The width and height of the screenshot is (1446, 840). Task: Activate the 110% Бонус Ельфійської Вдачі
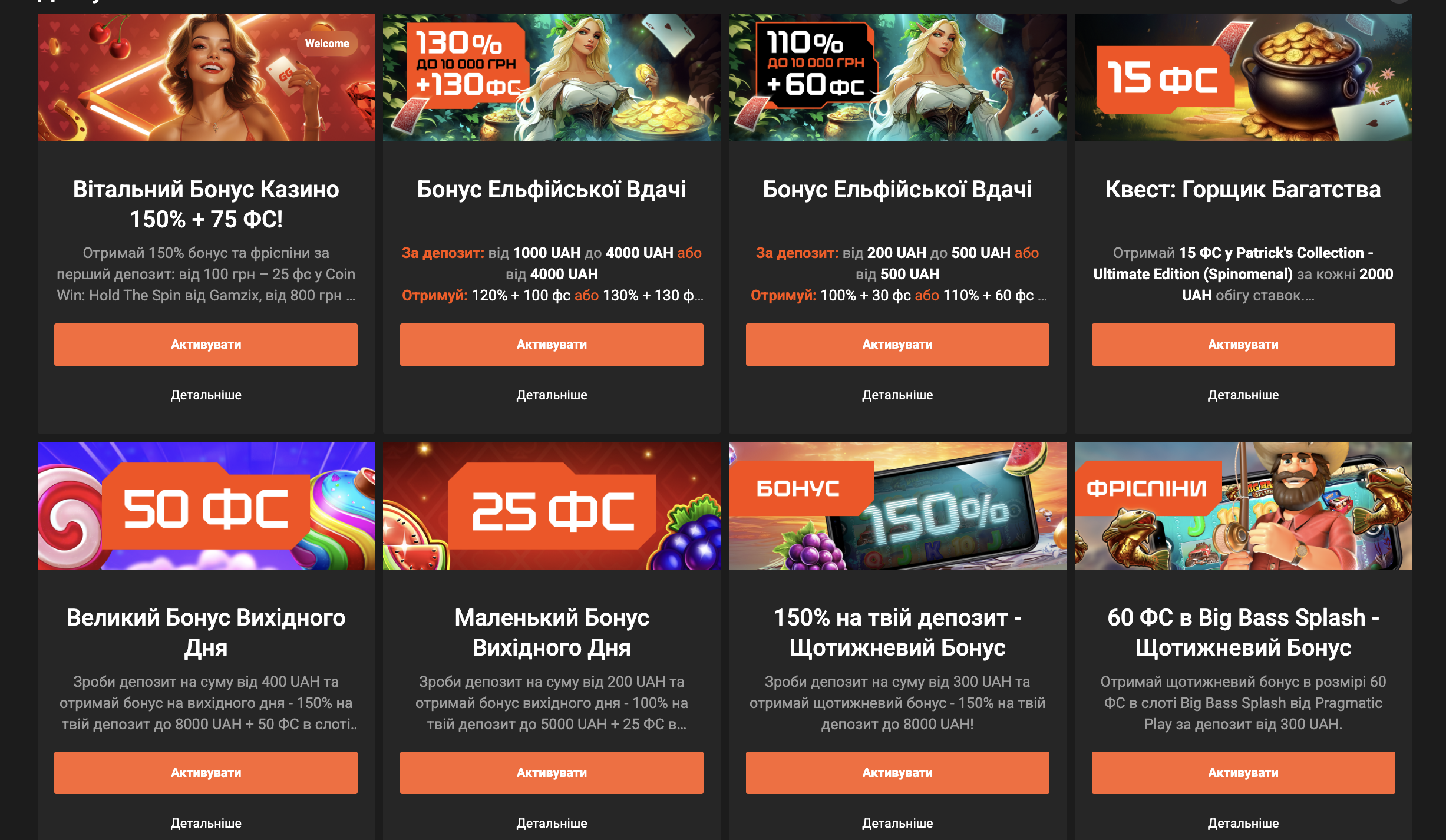point(897,345)
